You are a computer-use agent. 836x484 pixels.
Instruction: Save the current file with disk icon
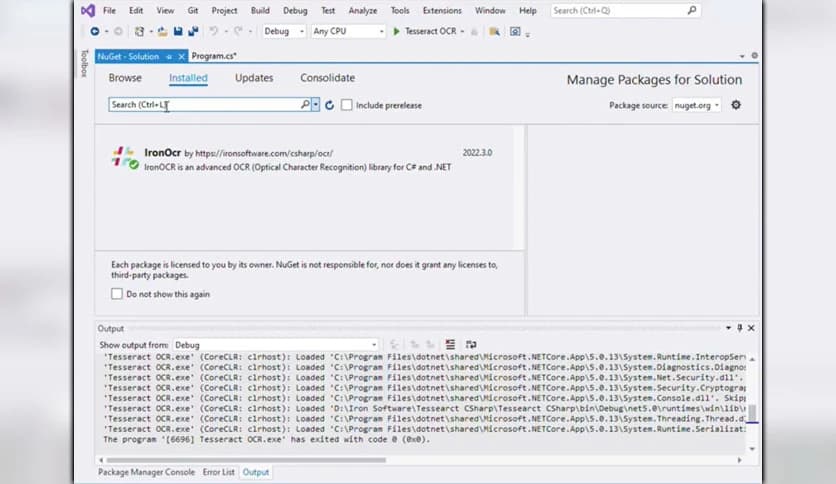click(x=178, y=31)
